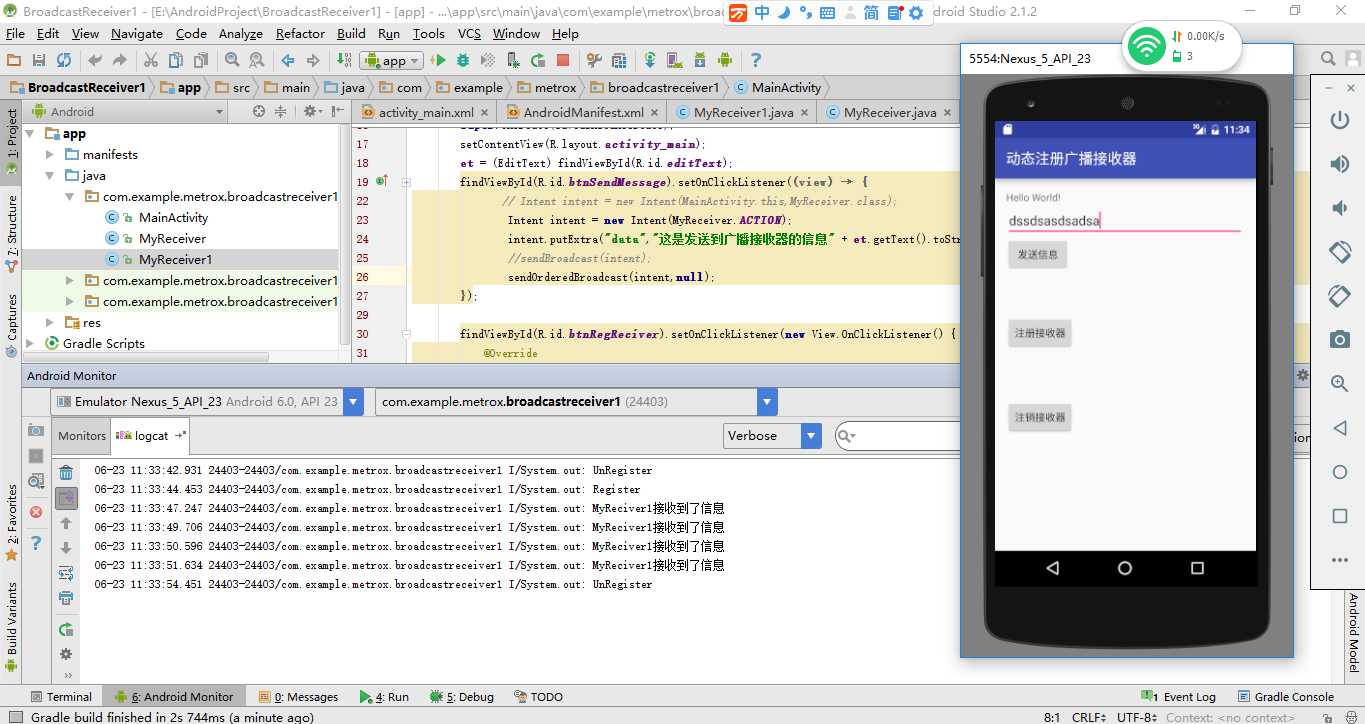Select MyReceiver1 in project tree
Image resolution: width=1365 pixels, height=724 pixels.
point(175,259)
